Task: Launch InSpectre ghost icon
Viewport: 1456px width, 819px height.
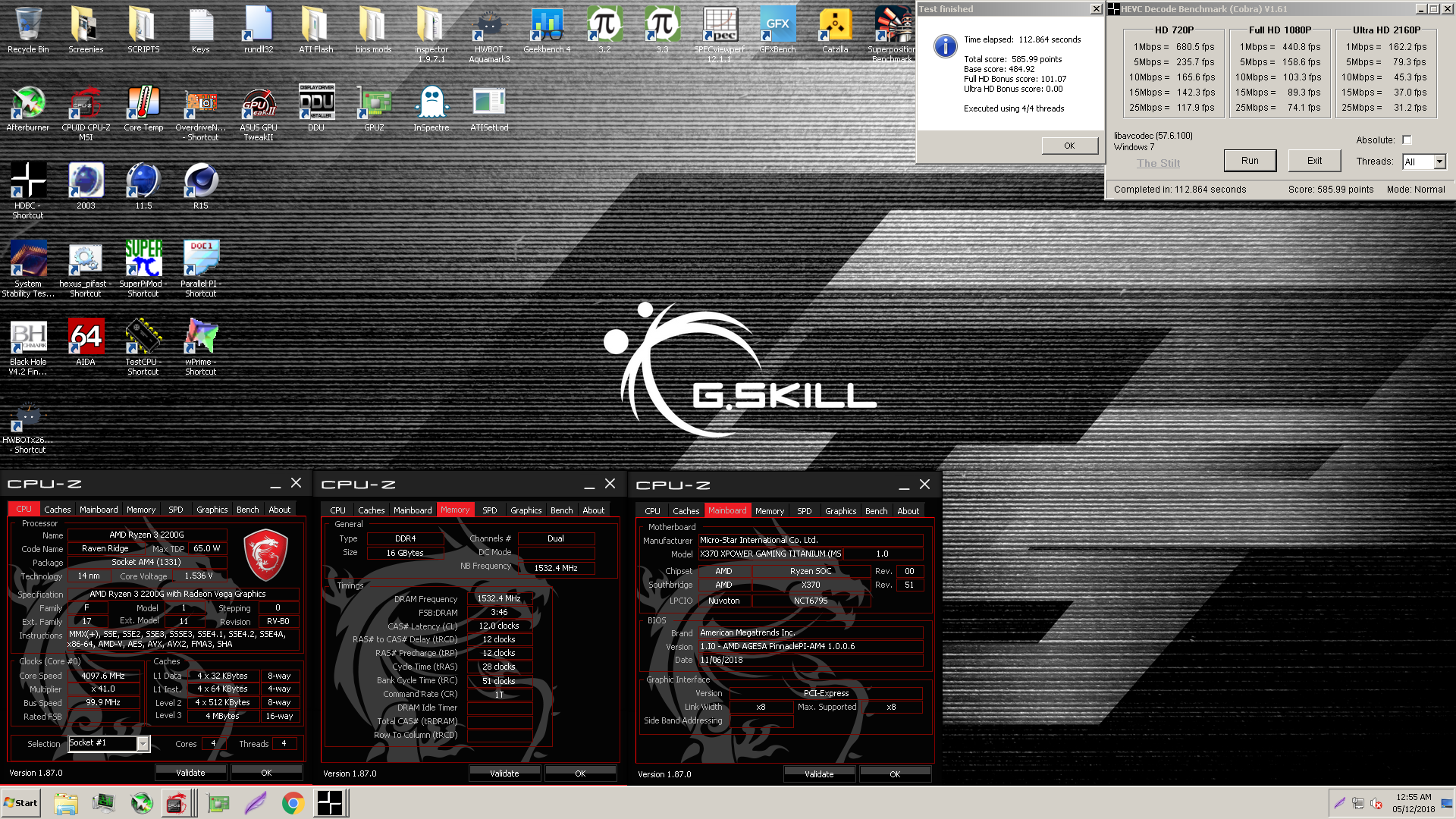Action: pyautogui.click(x=431, y=108)
